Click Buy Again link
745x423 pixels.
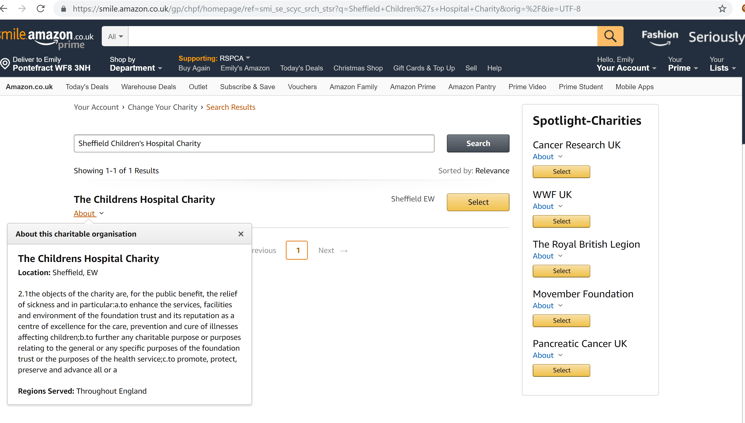tap(194, 68)
